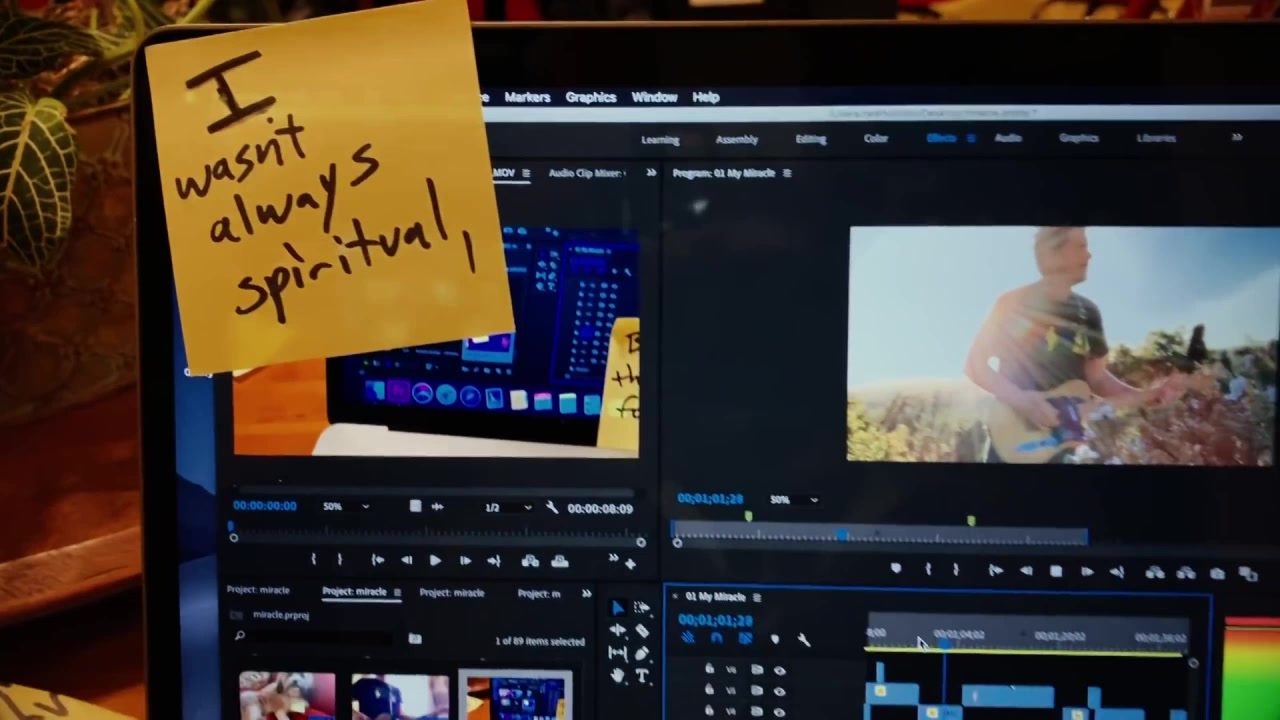Toggle Snap in the timeline
This screenshot has height=720, width=1280.
pos(716,638)
